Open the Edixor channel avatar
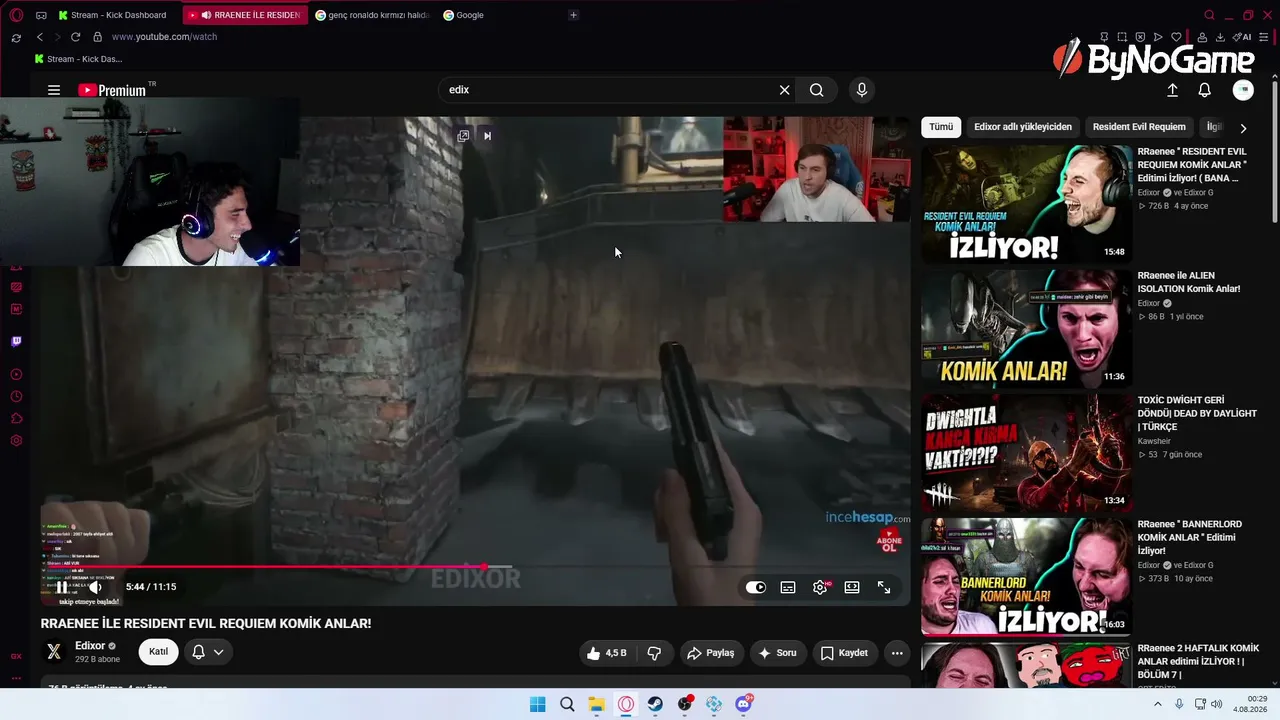Screen dimensions: 1280x720 54,652
